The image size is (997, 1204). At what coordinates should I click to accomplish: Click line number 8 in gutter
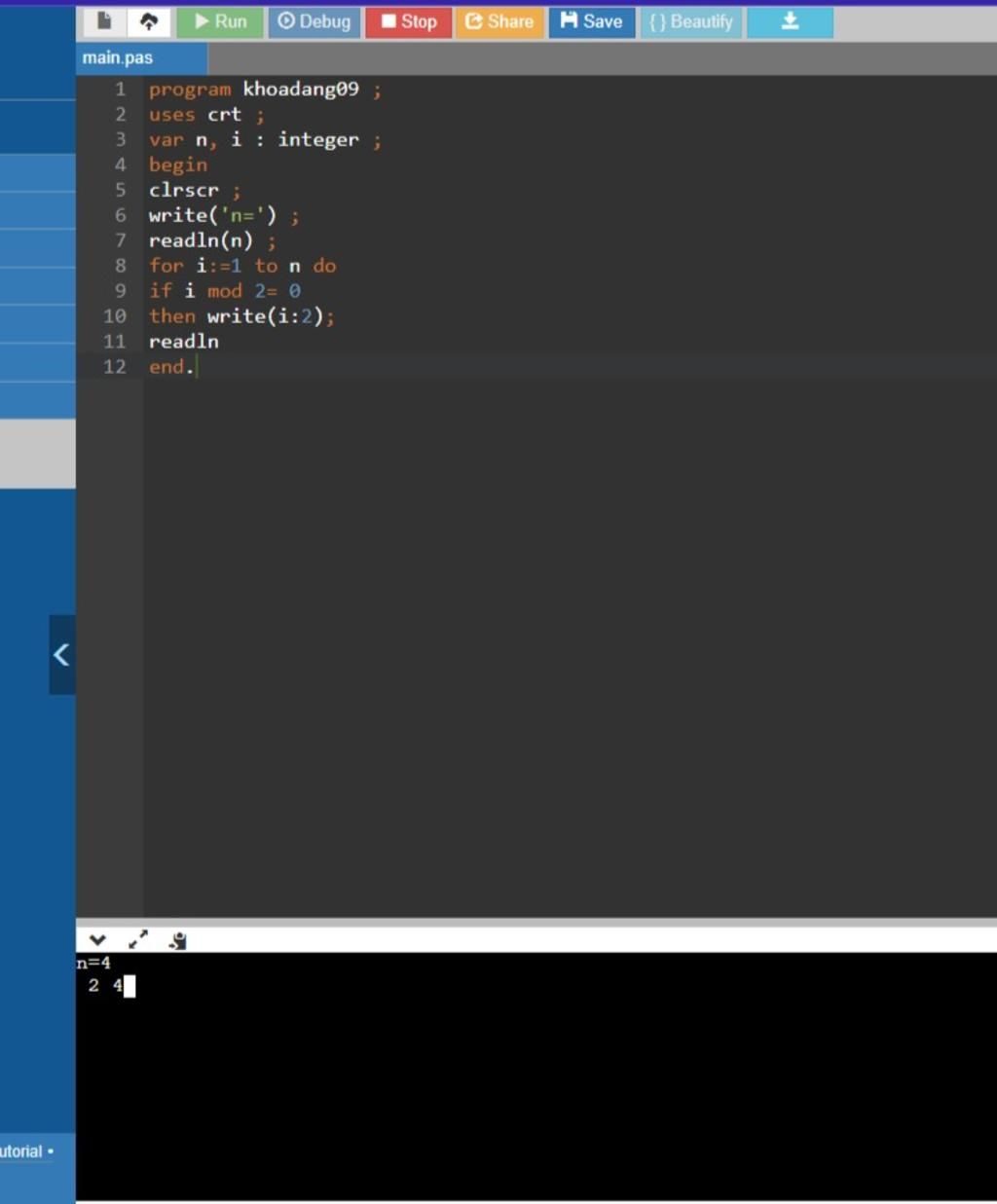pyautogui.click(x=121, y=267)
